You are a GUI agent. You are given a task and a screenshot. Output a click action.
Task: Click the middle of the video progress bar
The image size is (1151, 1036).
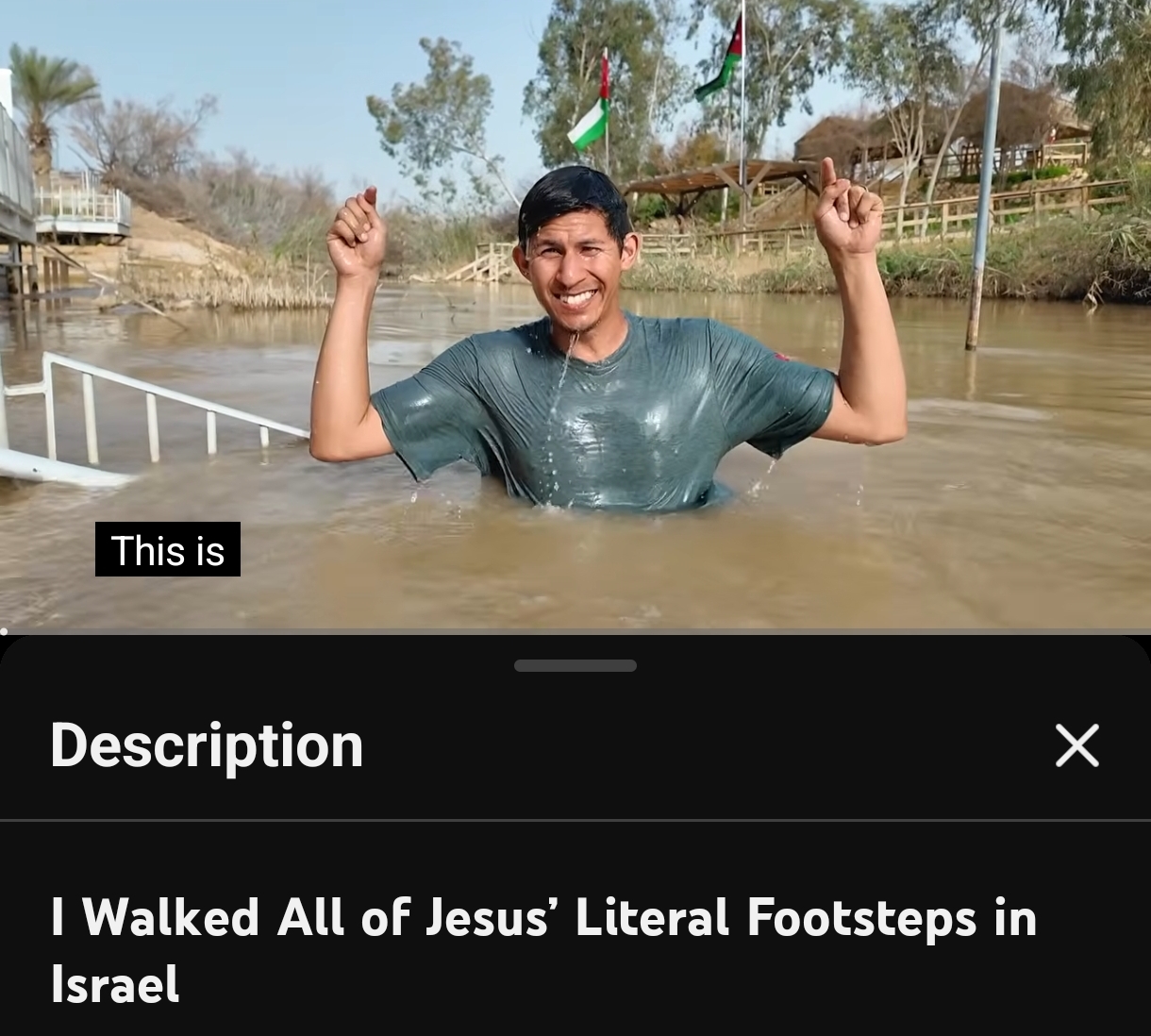(575, 631)
